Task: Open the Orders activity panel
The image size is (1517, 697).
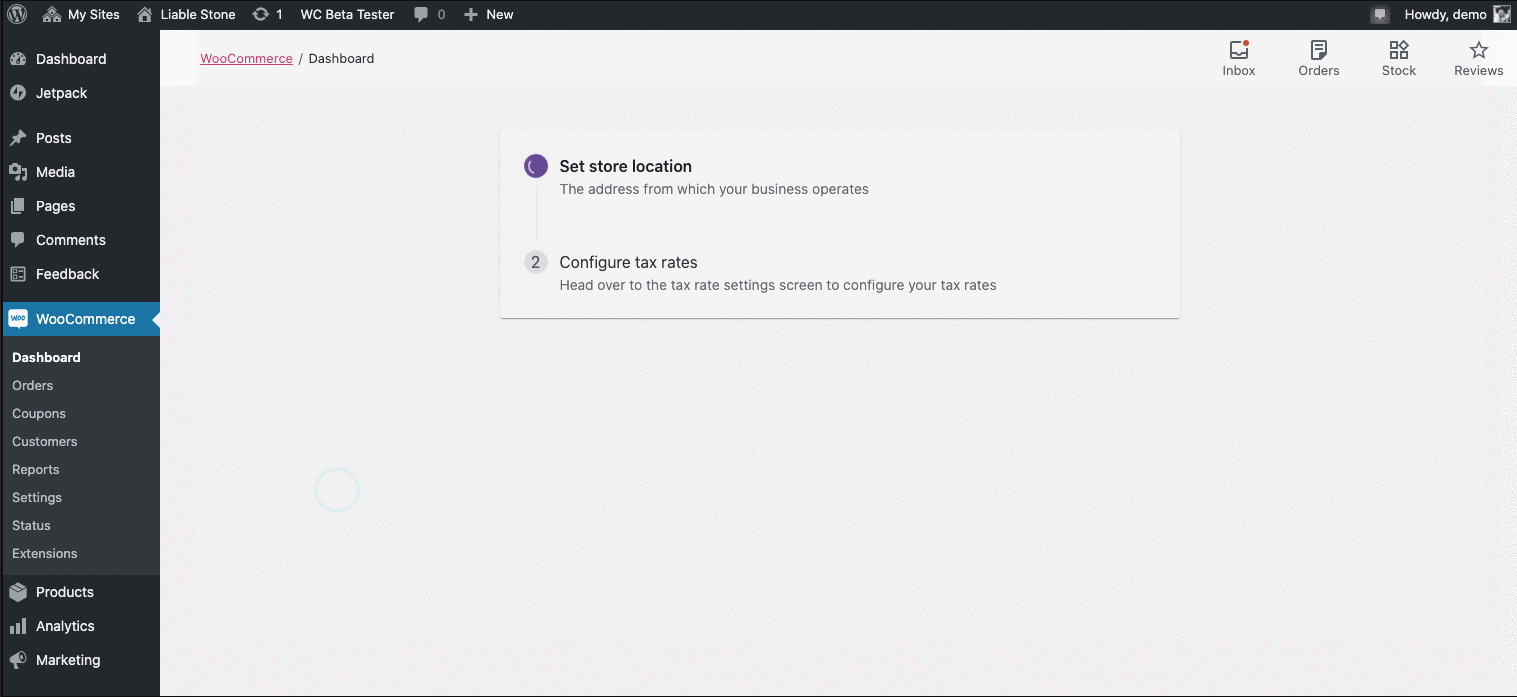Action: [1318, 57]
